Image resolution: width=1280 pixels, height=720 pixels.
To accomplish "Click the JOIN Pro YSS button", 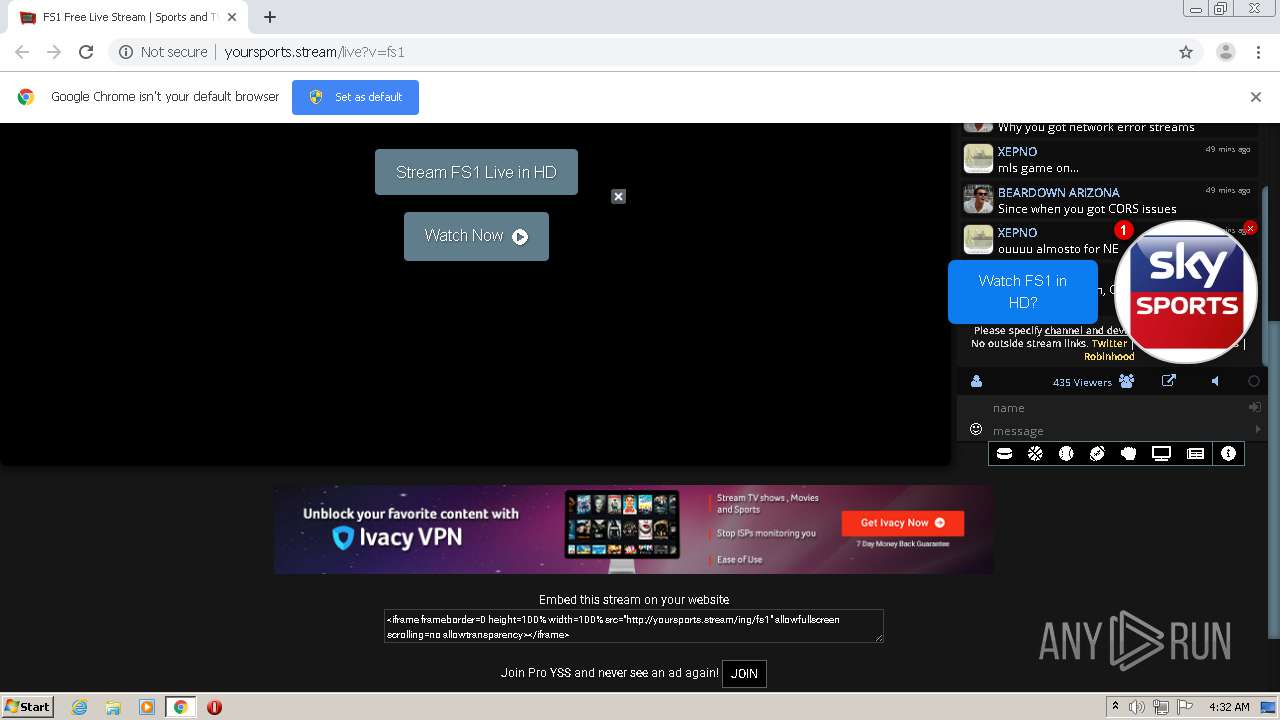I will 744,673.
